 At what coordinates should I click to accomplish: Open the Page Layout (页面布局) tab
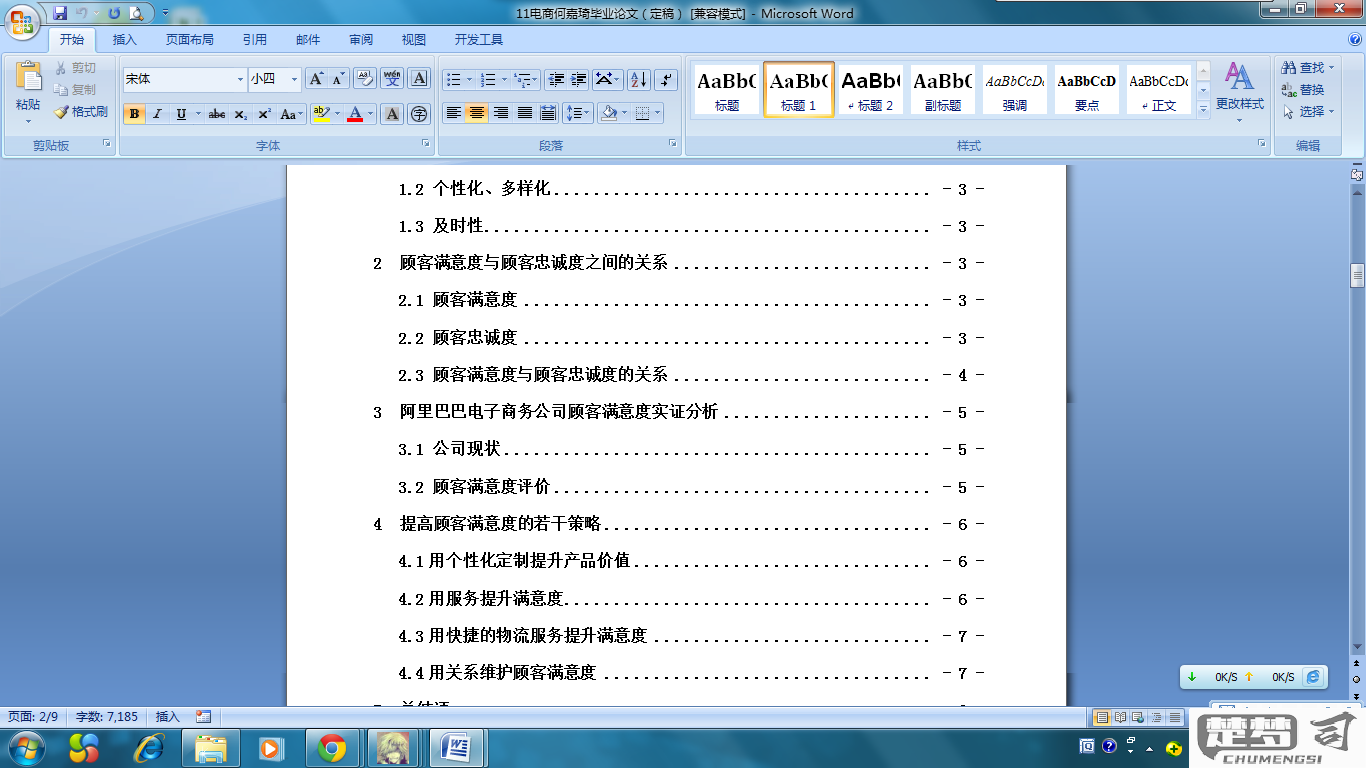pos(190,40)
